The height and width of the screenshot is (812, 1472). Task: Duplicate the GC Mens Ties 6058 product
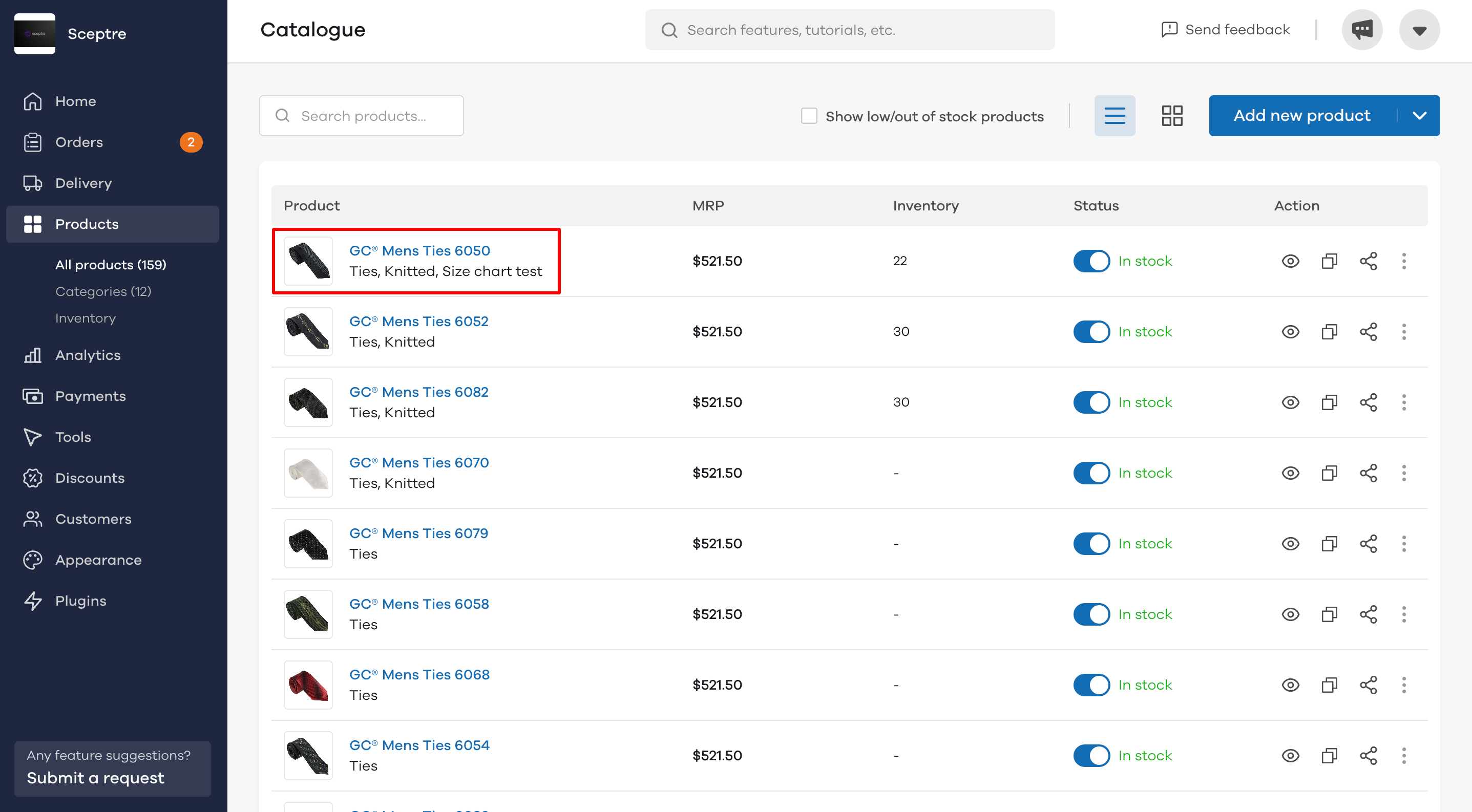pos(1329,614)
